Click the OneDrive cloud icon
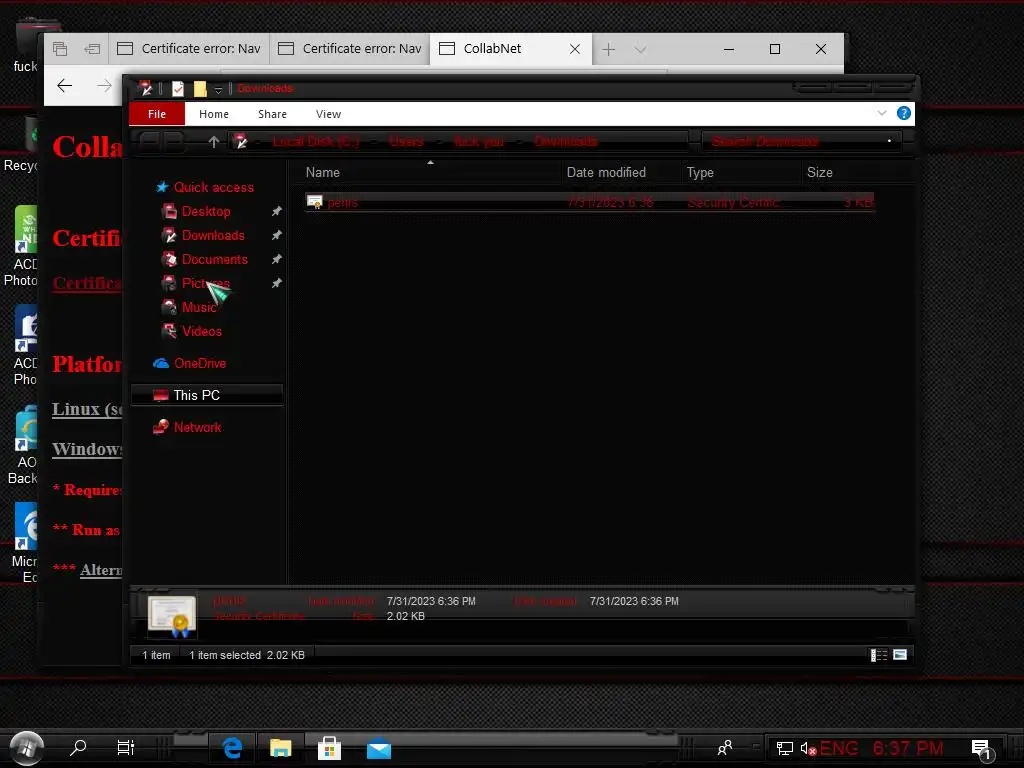Screen dimensions: 1024x768 (x=161, y=363)
